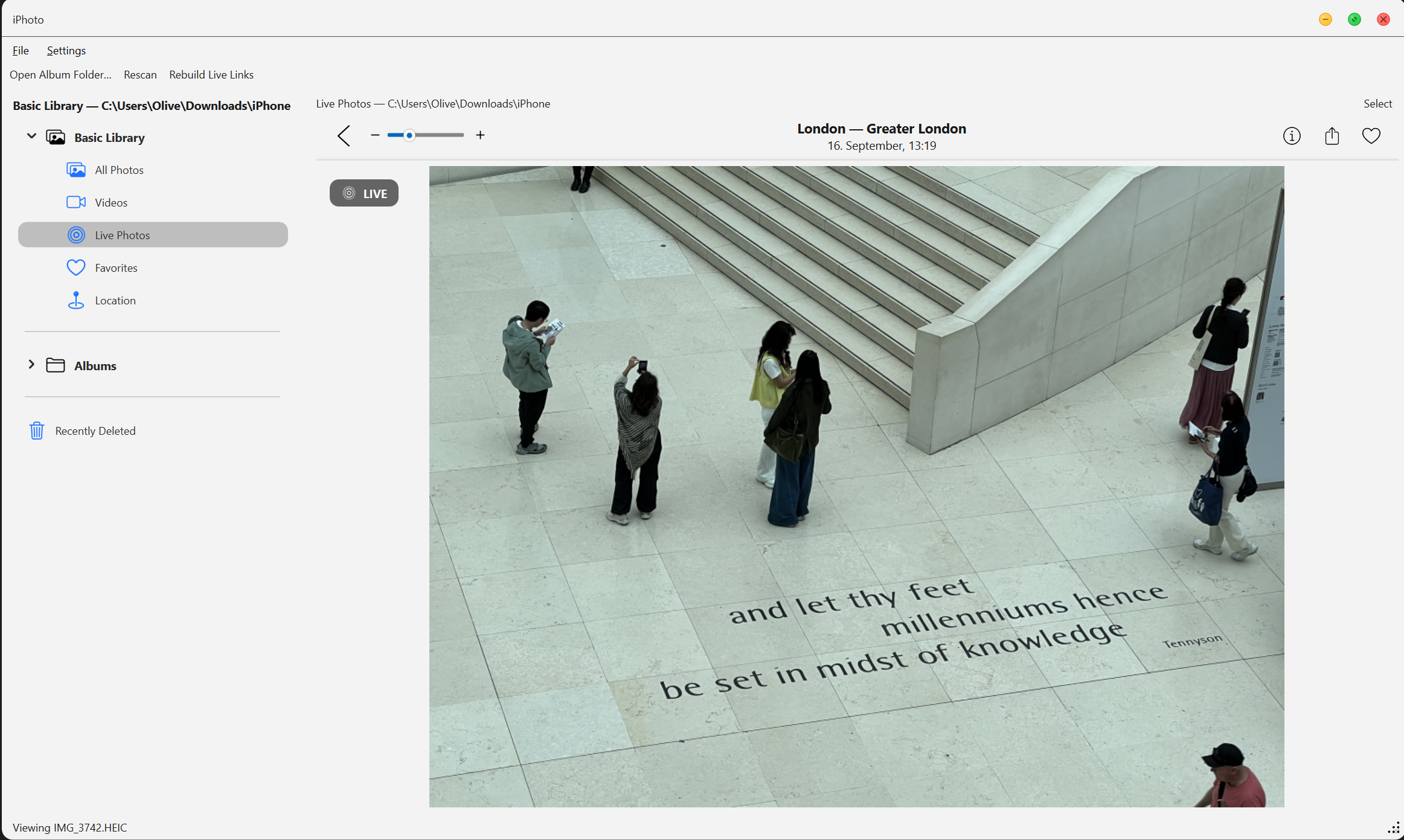Image resolution: width=1404 pixels, height=840 pixels.
Task: Click the Location pin icon
Action: point(76,300)
